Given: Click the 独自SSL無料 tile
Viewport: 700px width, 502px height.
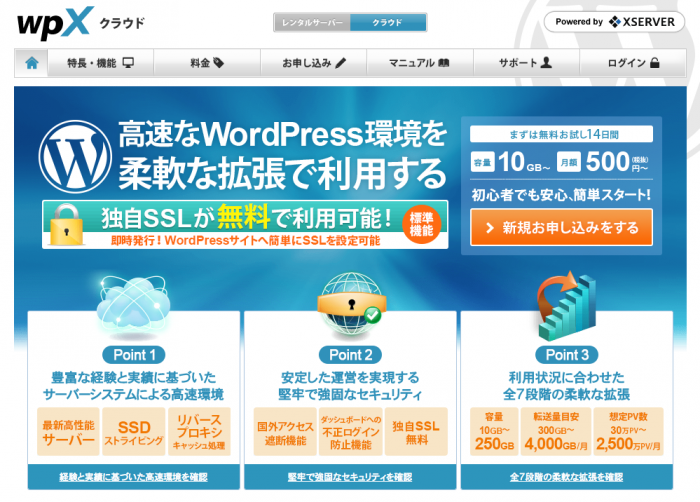Looking at the screenshot, I should click(x=416, y=431).
